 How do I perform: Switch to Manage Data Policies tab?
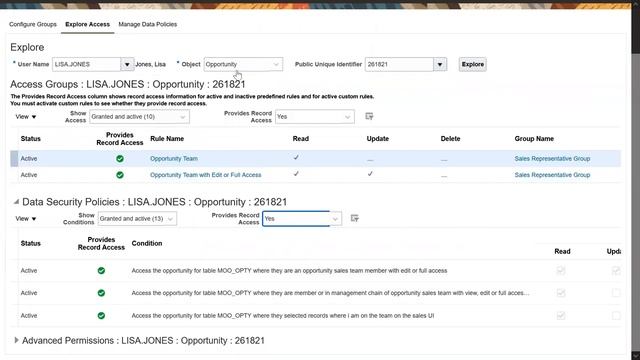(x=148, y=24)
